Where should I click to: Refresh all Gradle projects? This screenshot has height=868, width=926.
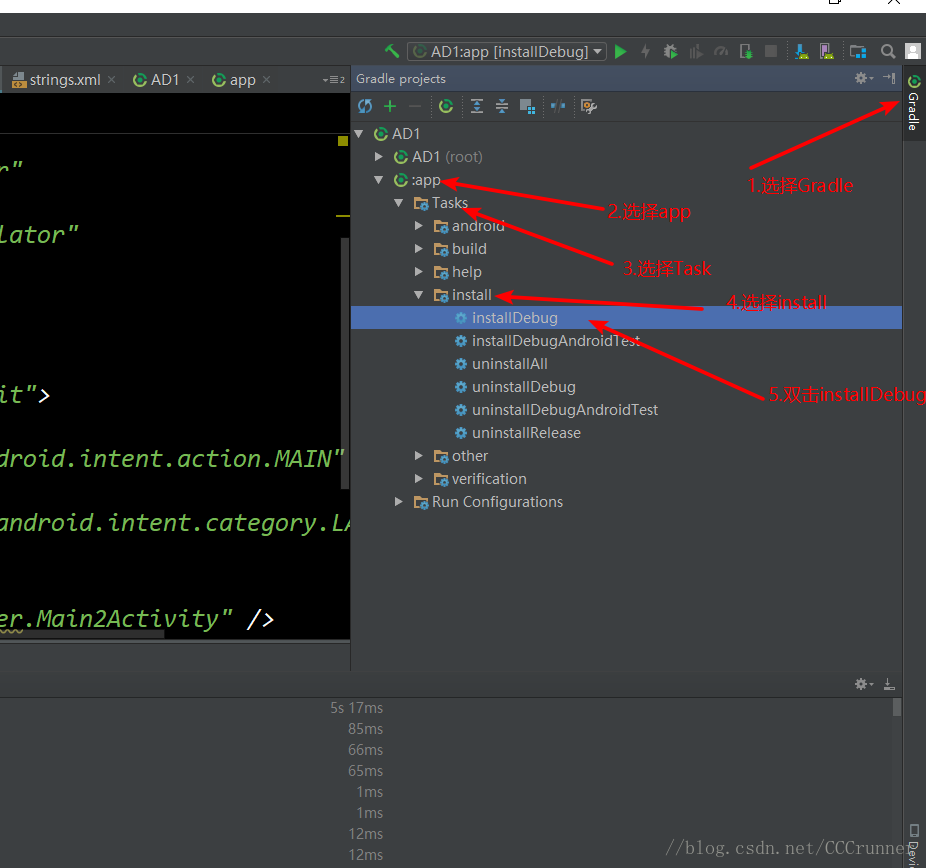tap(365, 106)
